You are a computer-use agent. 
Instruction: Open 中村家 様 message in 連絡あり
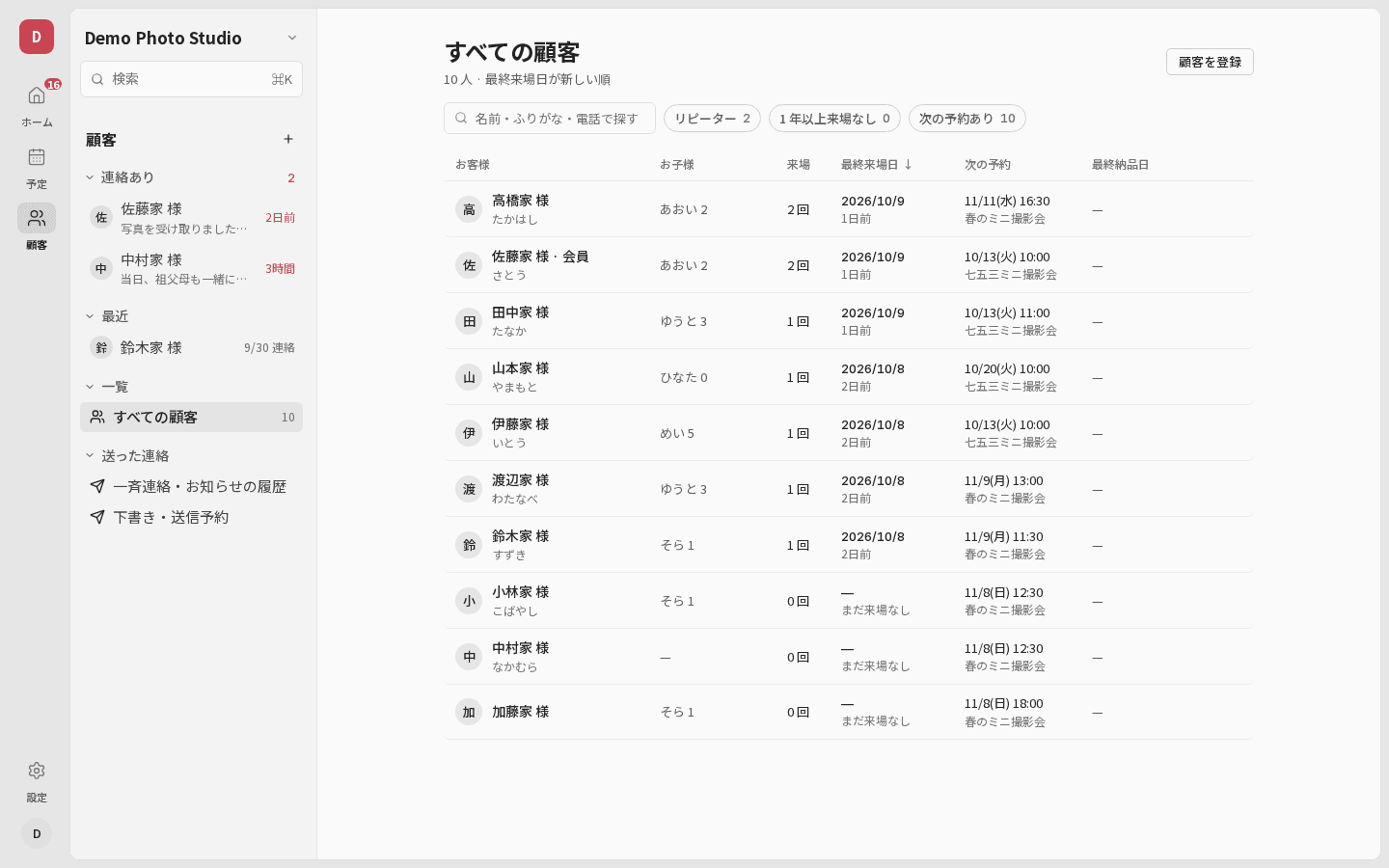pyautogui.click(x=191, y=268)
